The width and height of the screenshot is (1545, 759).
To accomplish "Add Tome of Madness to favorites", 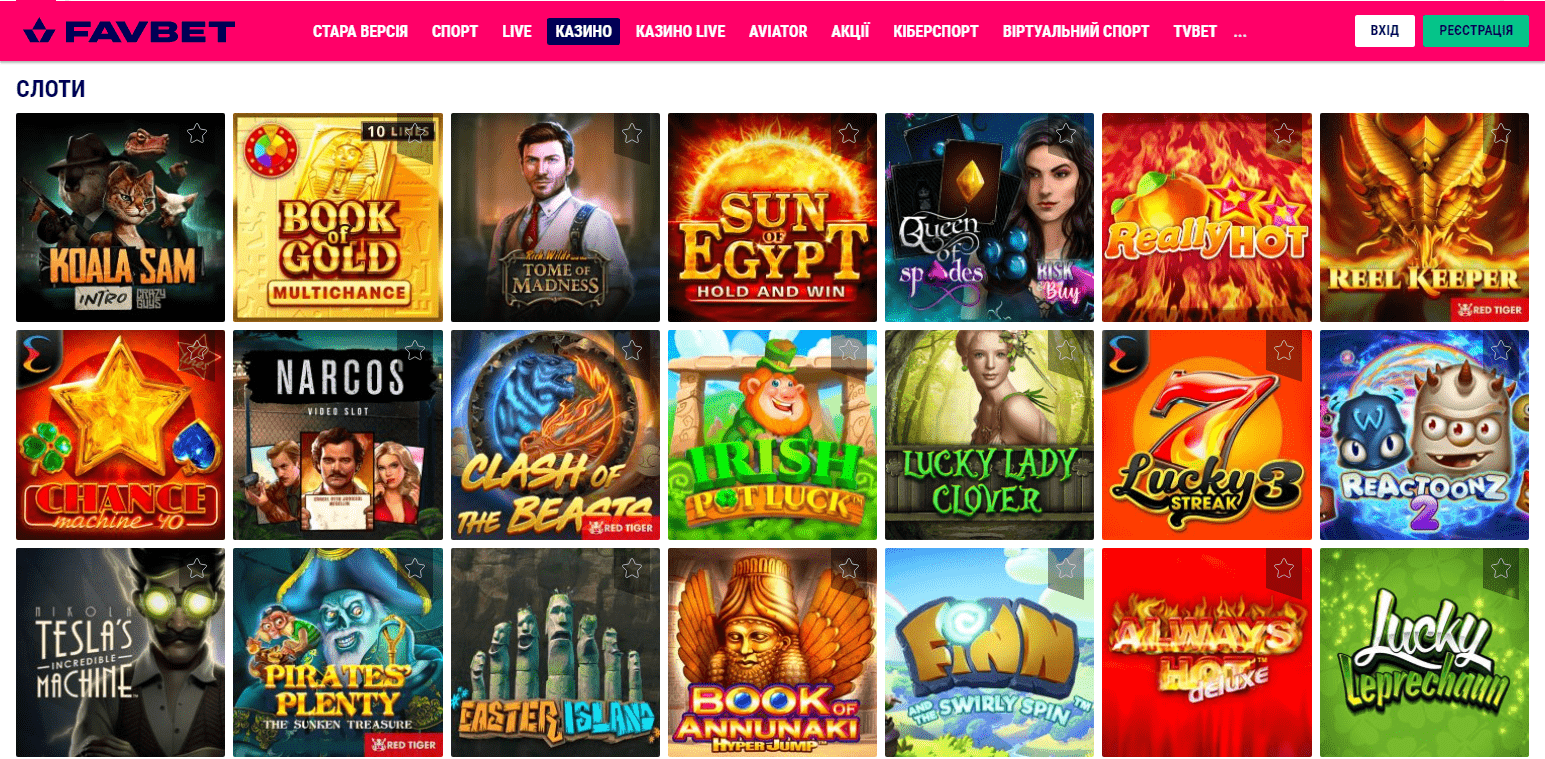I will (632, 133).
